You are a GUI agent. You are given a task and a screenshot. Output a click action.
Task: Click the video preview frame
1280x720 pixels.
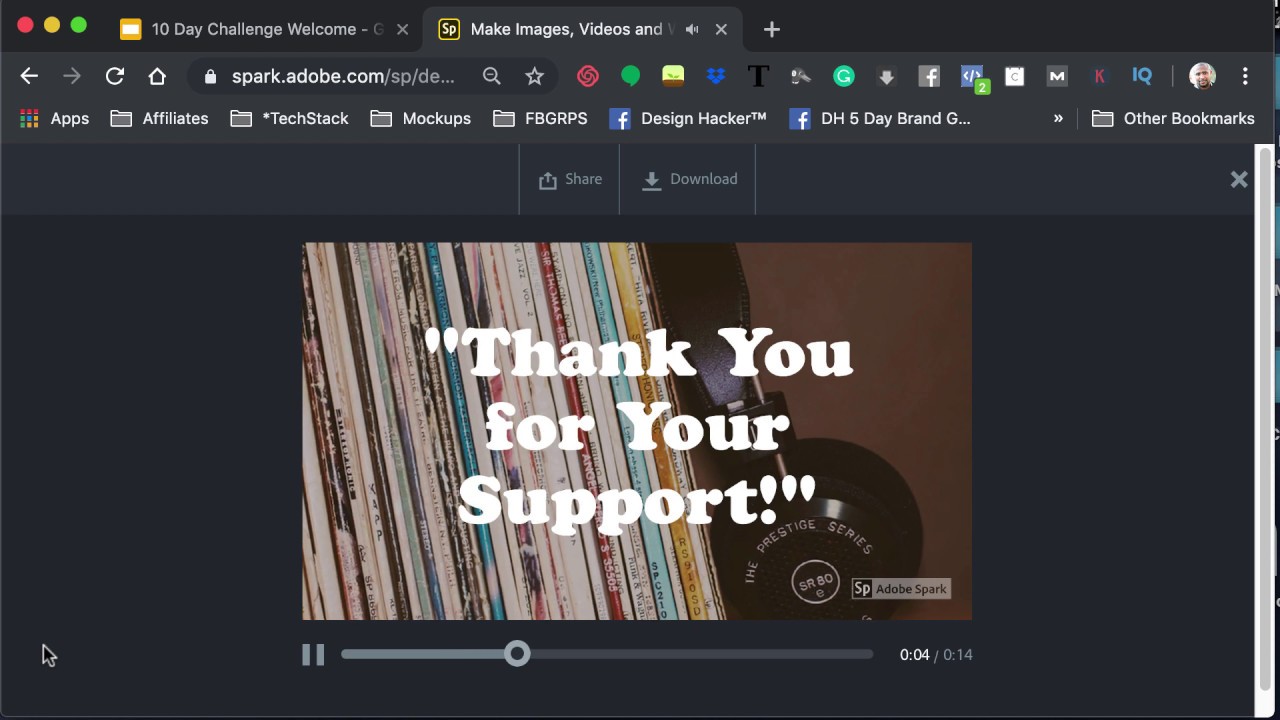(637, 431)
